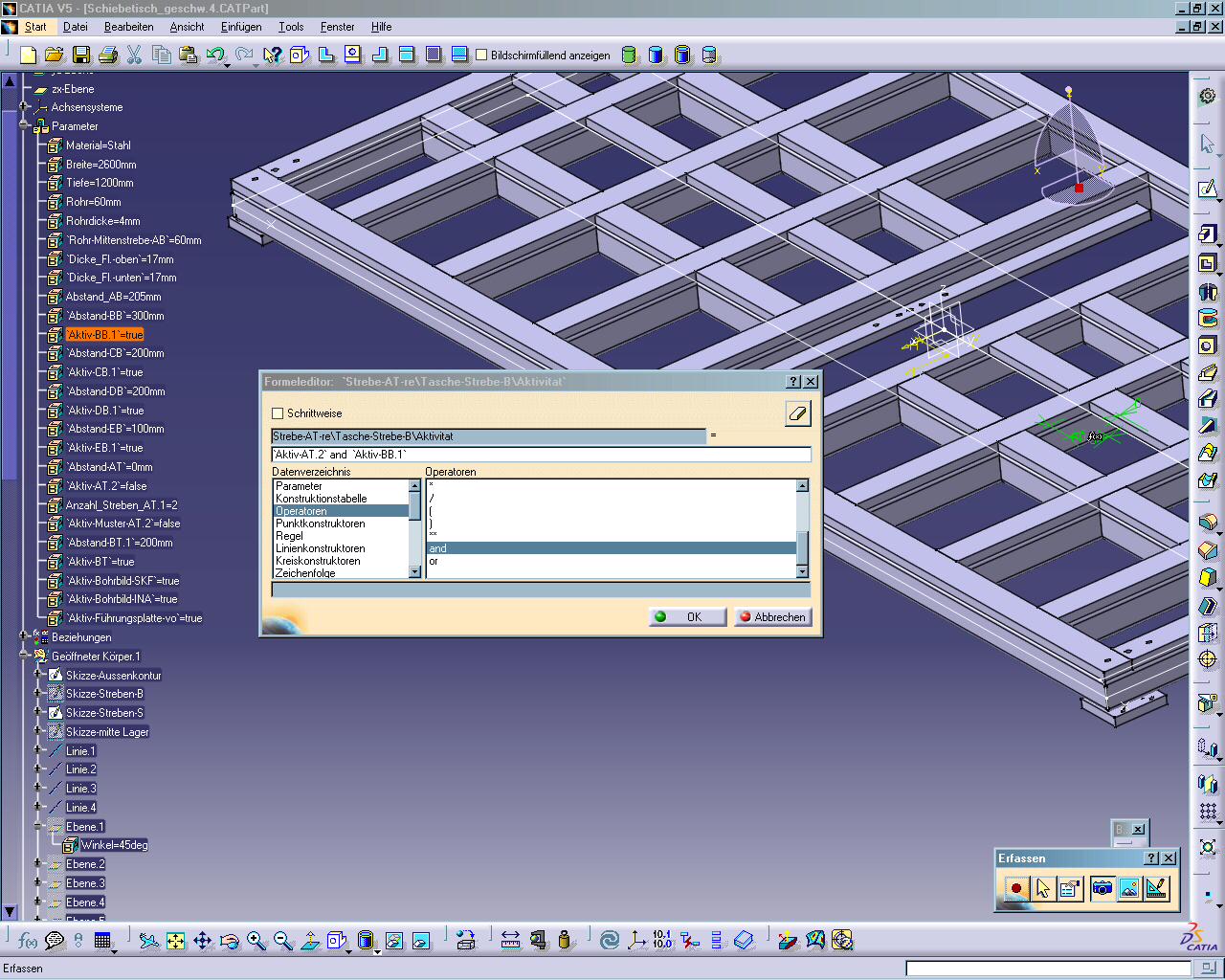Expand the Beziehungen tree node
Screen dimensions: 1225x980
coord(24,637)
